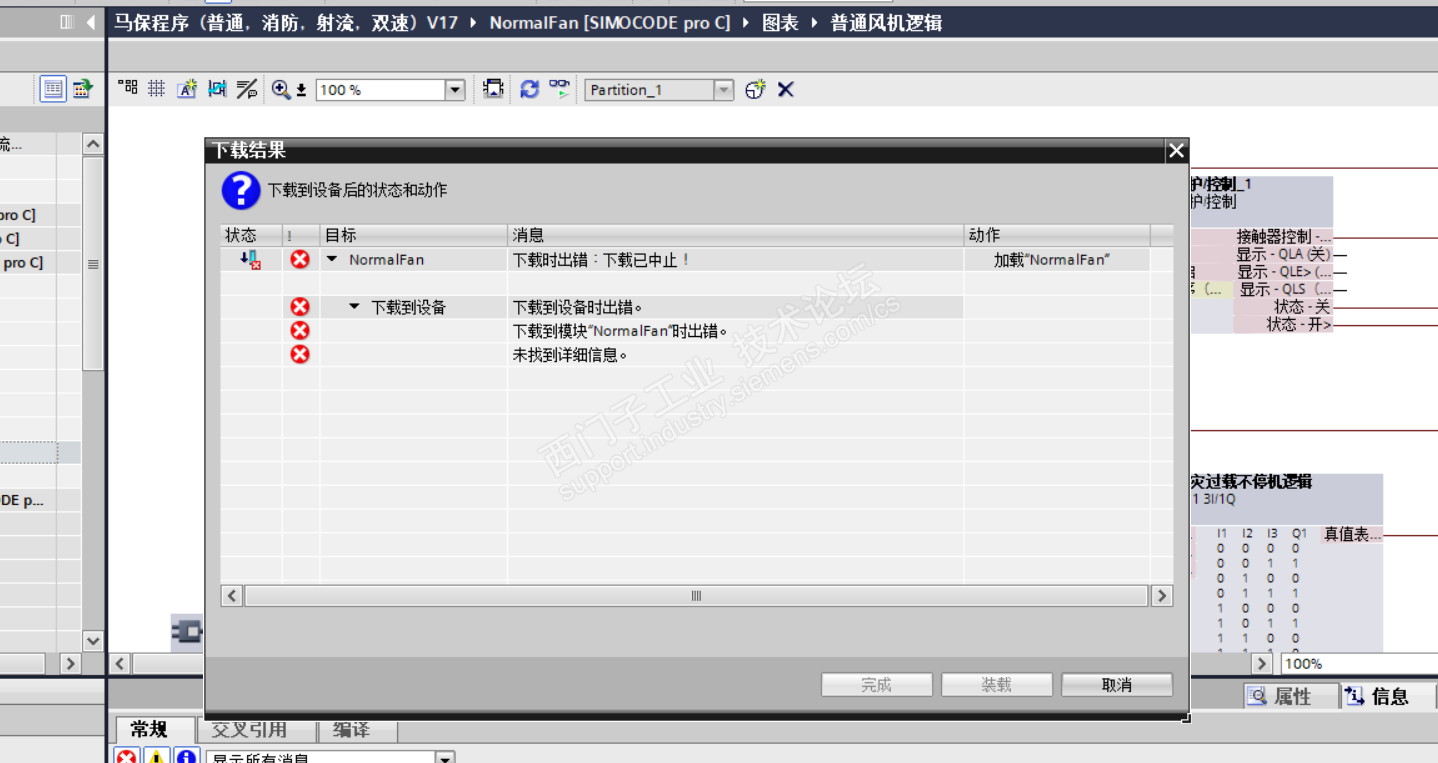Click the blue question mark dialog icon
Image resolution: width=1438 pixels, height=763 pixels.
point(241,189)
